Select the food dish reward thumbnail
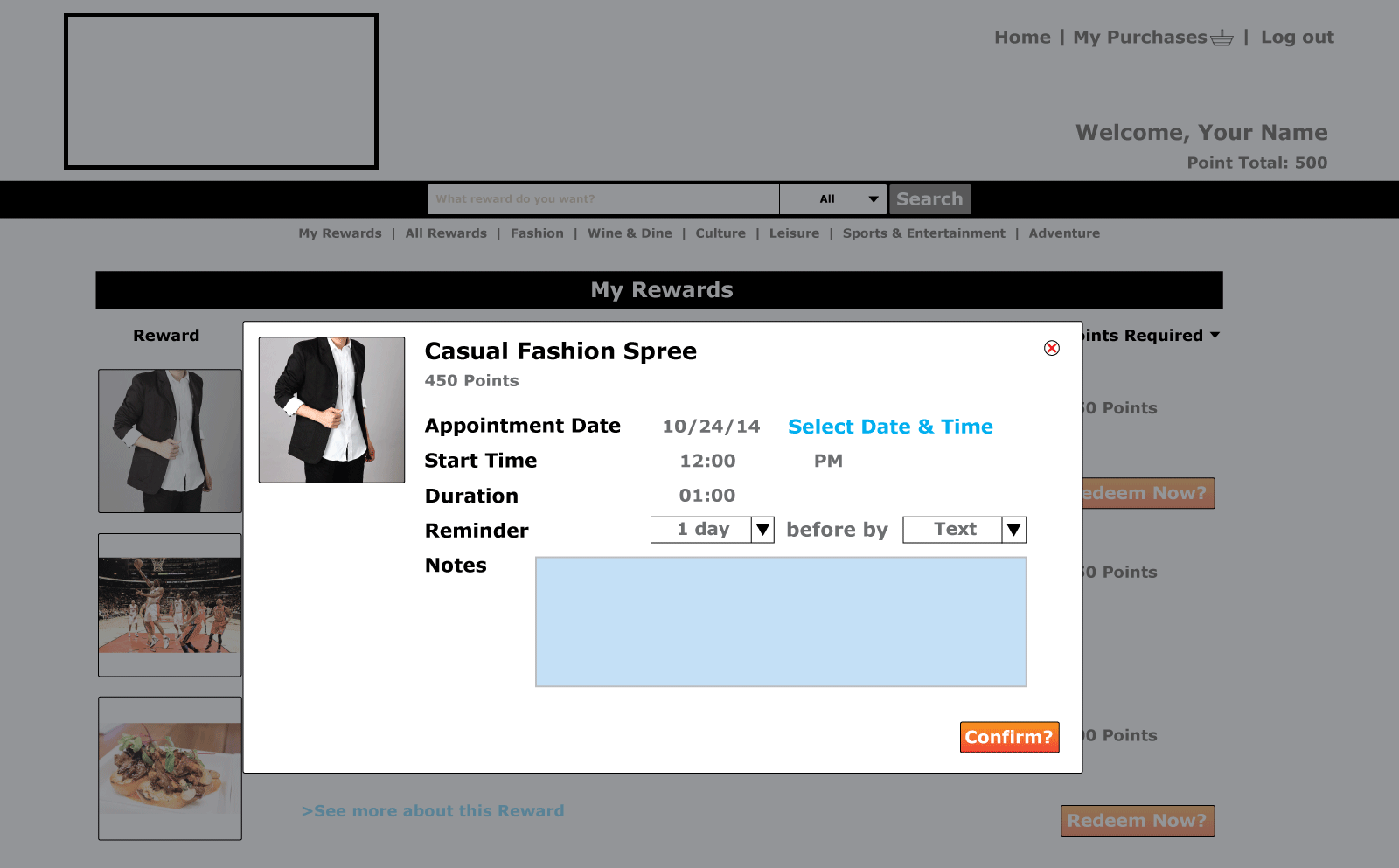The image size is (1399, 868). pyautogui.click(x=170, y=768)
